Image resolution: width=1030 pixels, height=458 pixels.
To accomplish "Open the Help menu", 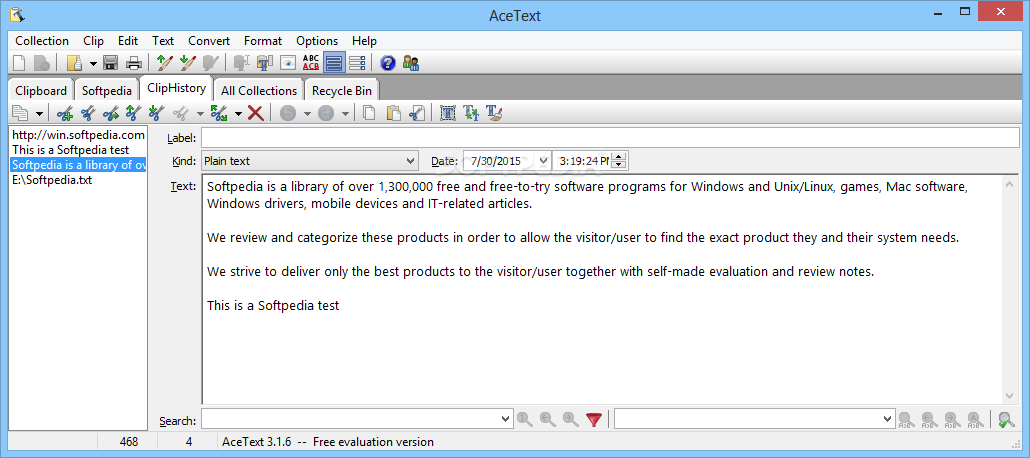I will [365, 41].
